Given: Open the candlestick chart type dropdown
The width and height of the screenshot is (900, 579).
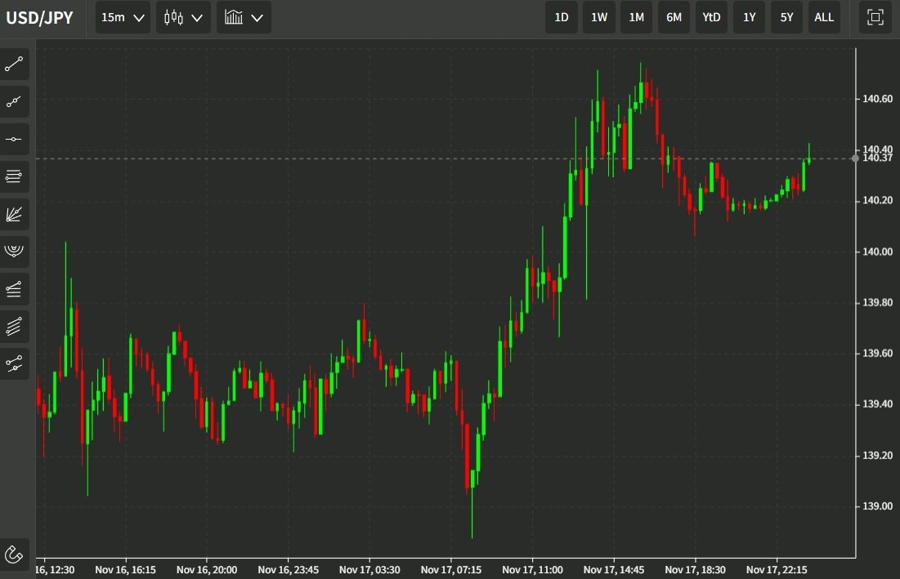Looking at the screenshot, I should pos(183,17).
